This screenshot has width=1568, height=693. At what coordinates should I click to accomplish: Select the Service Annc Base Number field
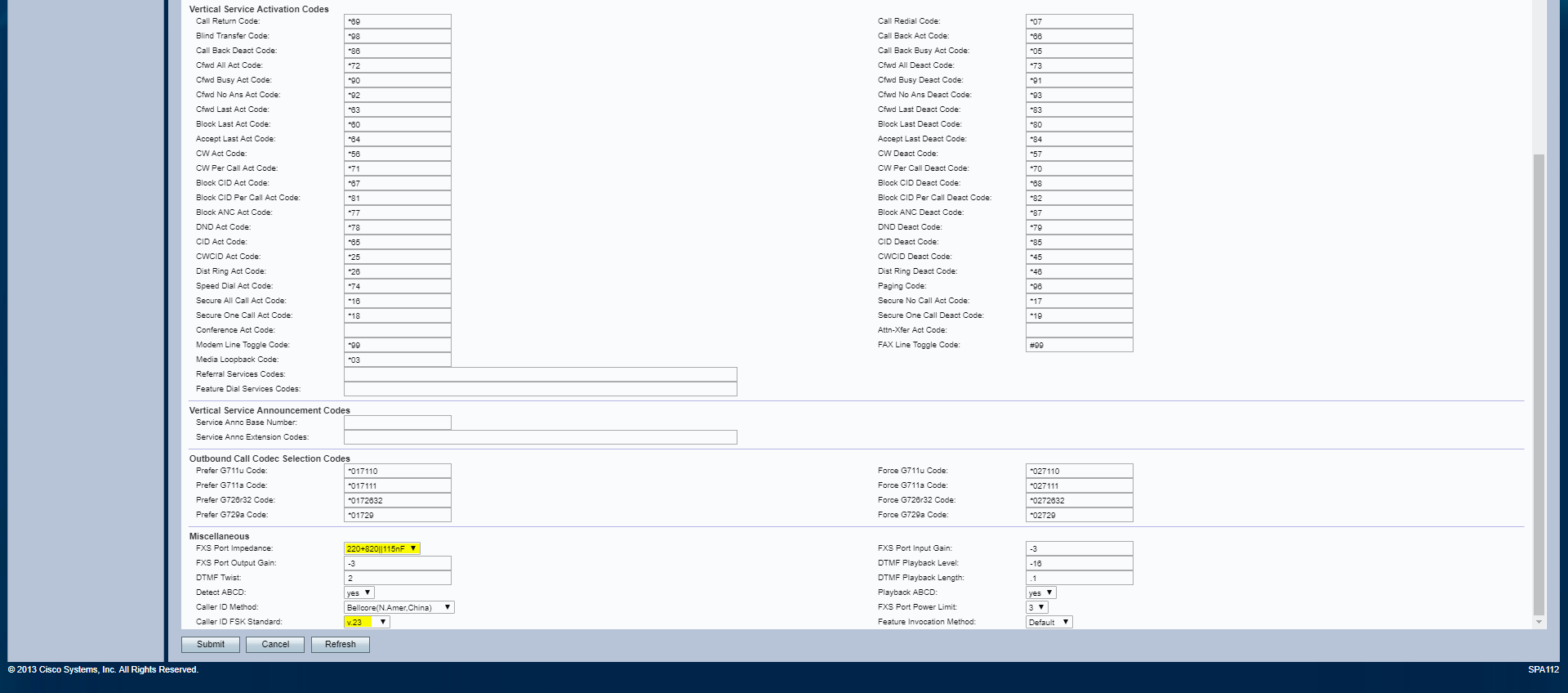[x=397, y=423]
